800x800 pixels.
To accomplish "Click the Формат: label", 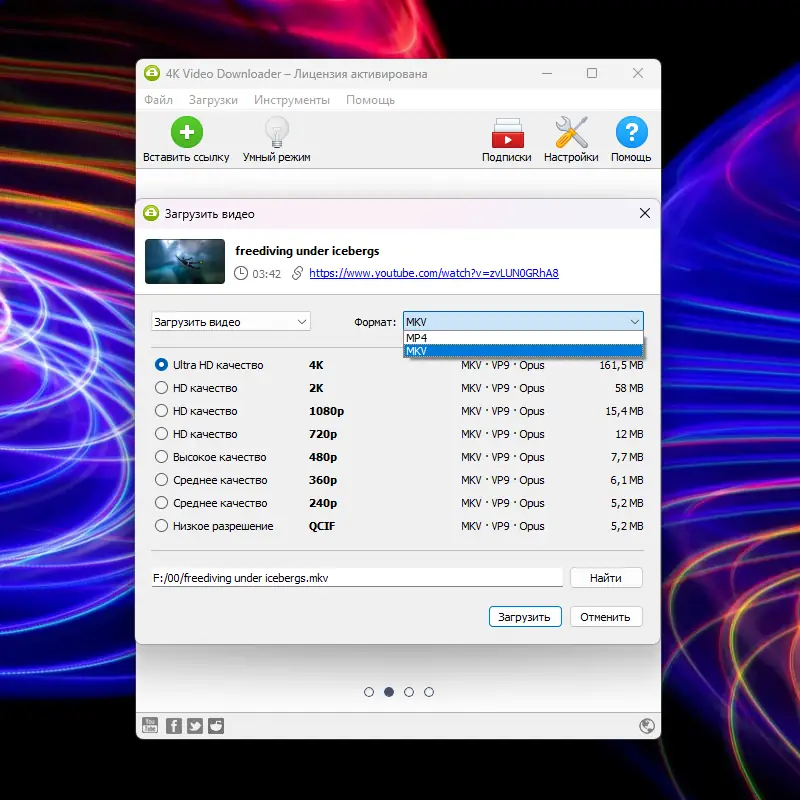I will point(375,322).
